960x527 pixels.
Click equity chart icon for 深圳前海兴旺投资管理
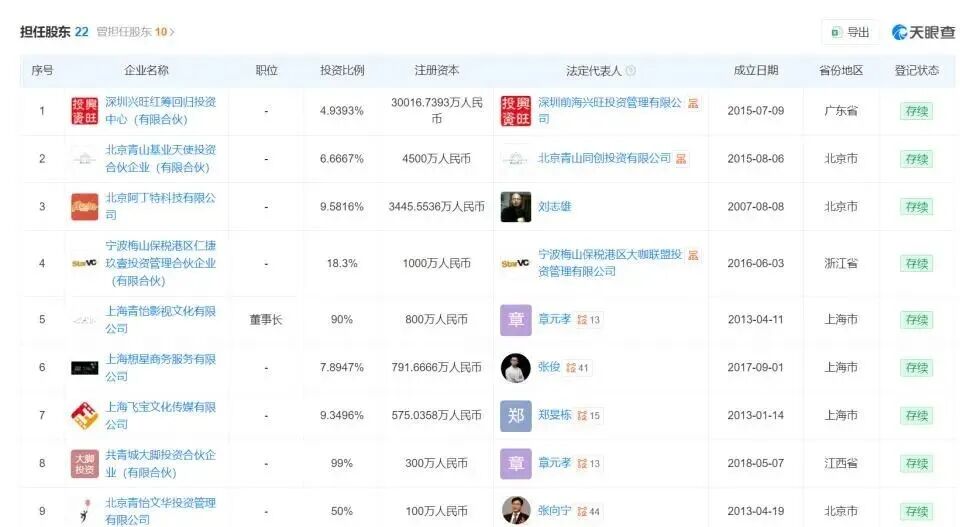(693, 103)
